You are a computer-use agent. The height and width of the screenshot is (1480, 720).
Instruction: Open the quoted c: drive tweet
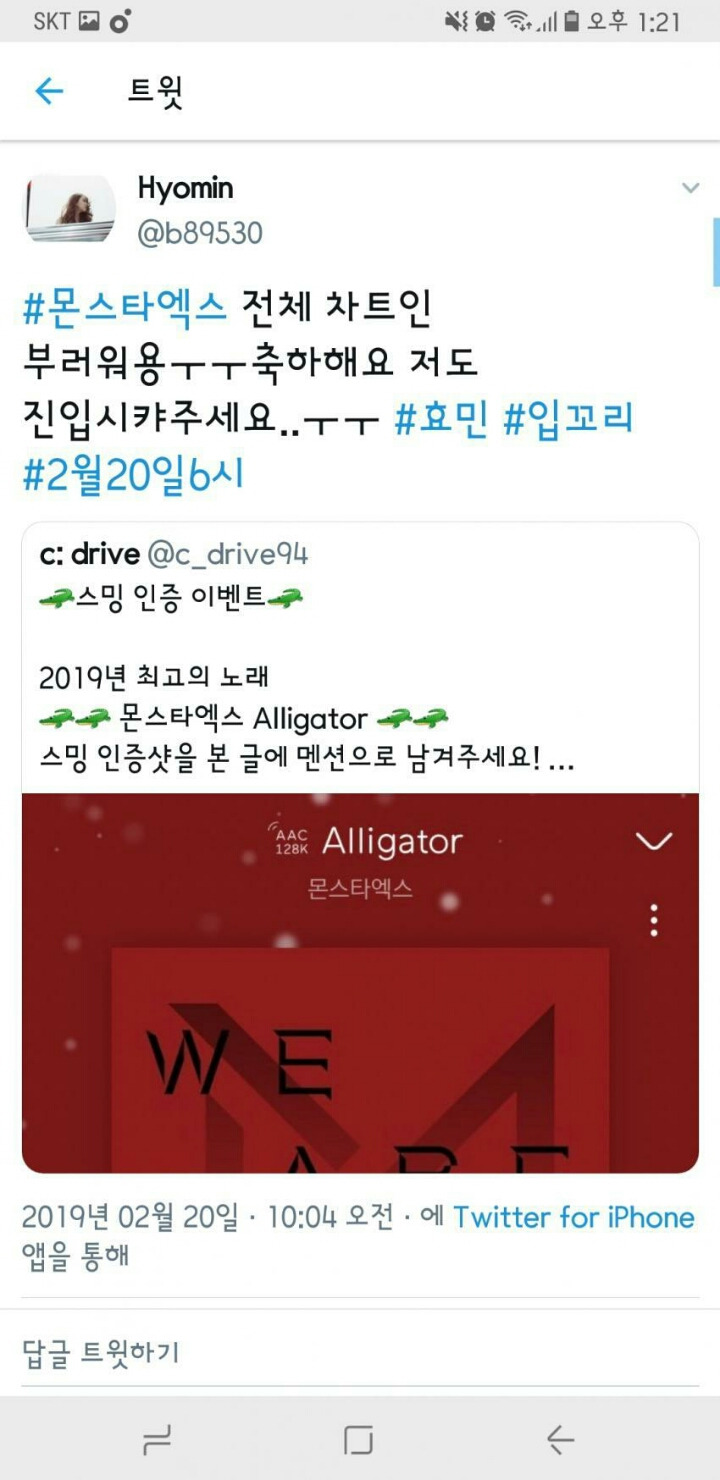pyautogui.click(x=360, y=659)
